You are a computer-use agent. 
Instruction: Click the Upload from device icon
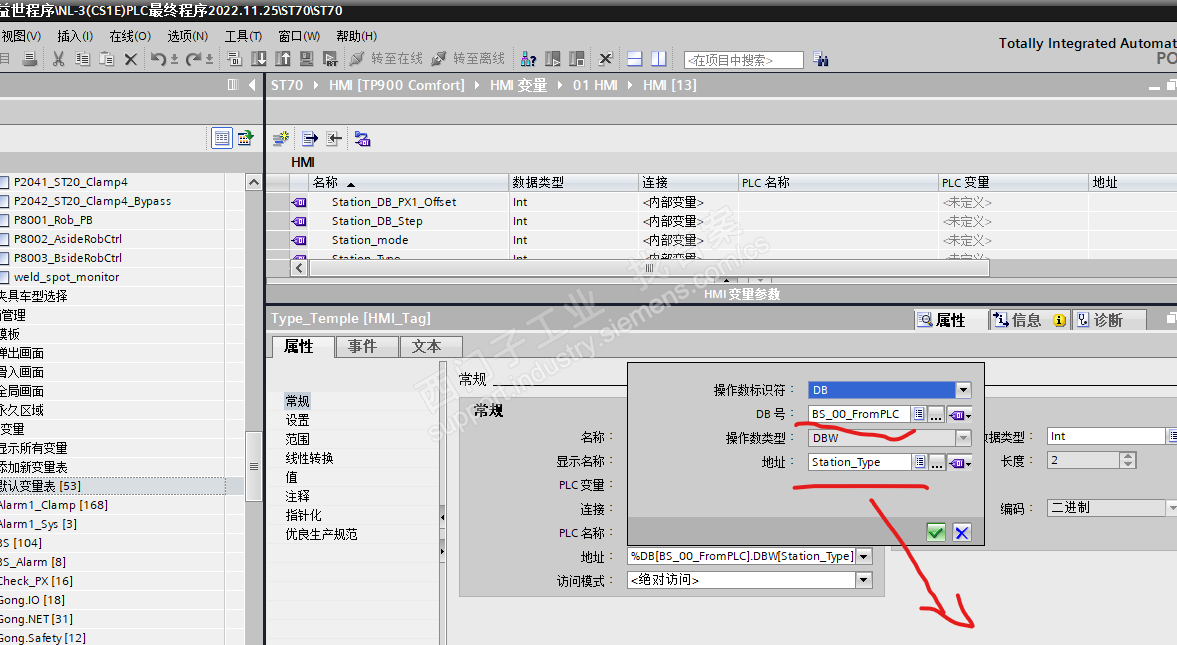[282, 59]
